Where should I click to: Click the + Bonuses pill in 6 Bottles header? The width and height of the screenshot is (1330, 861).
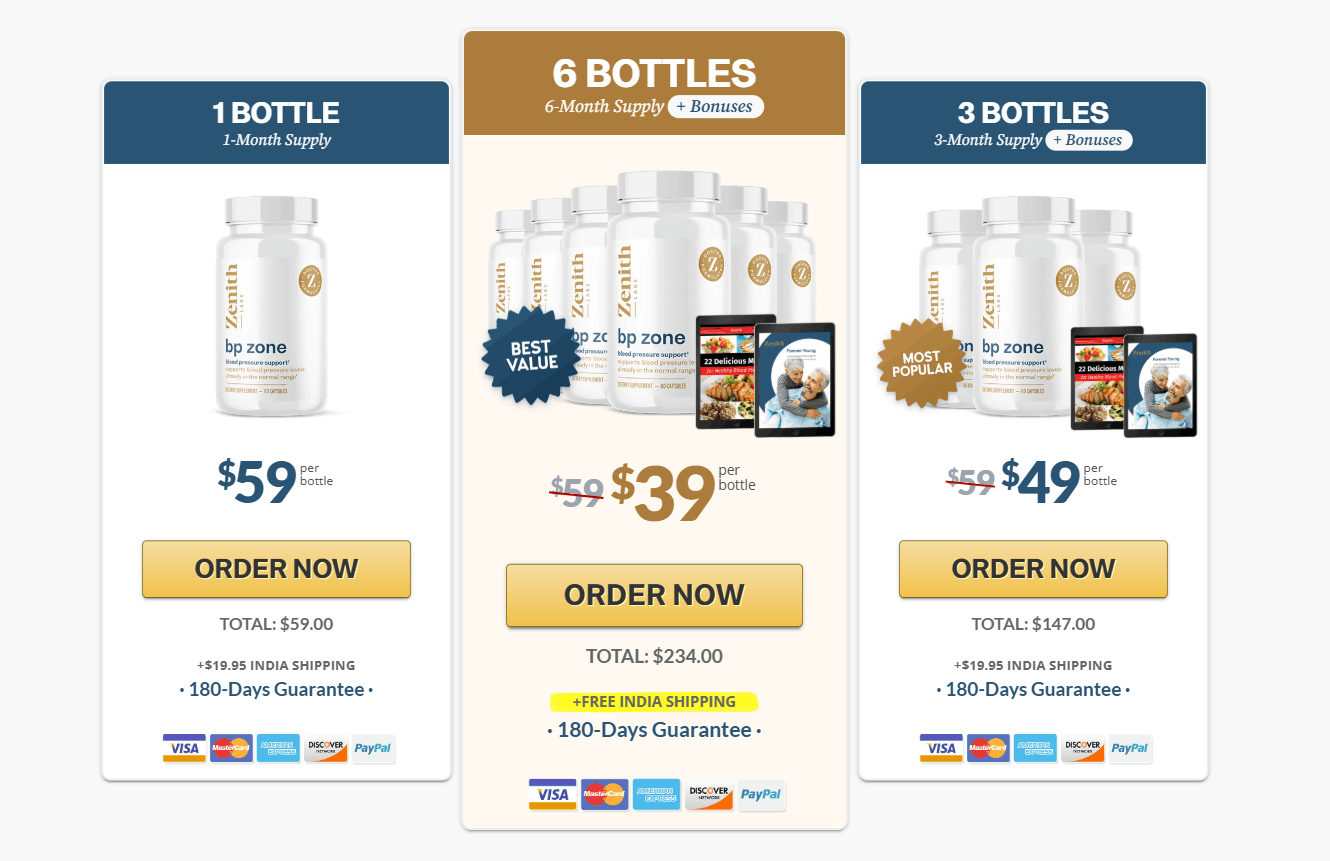click(716, 107)
